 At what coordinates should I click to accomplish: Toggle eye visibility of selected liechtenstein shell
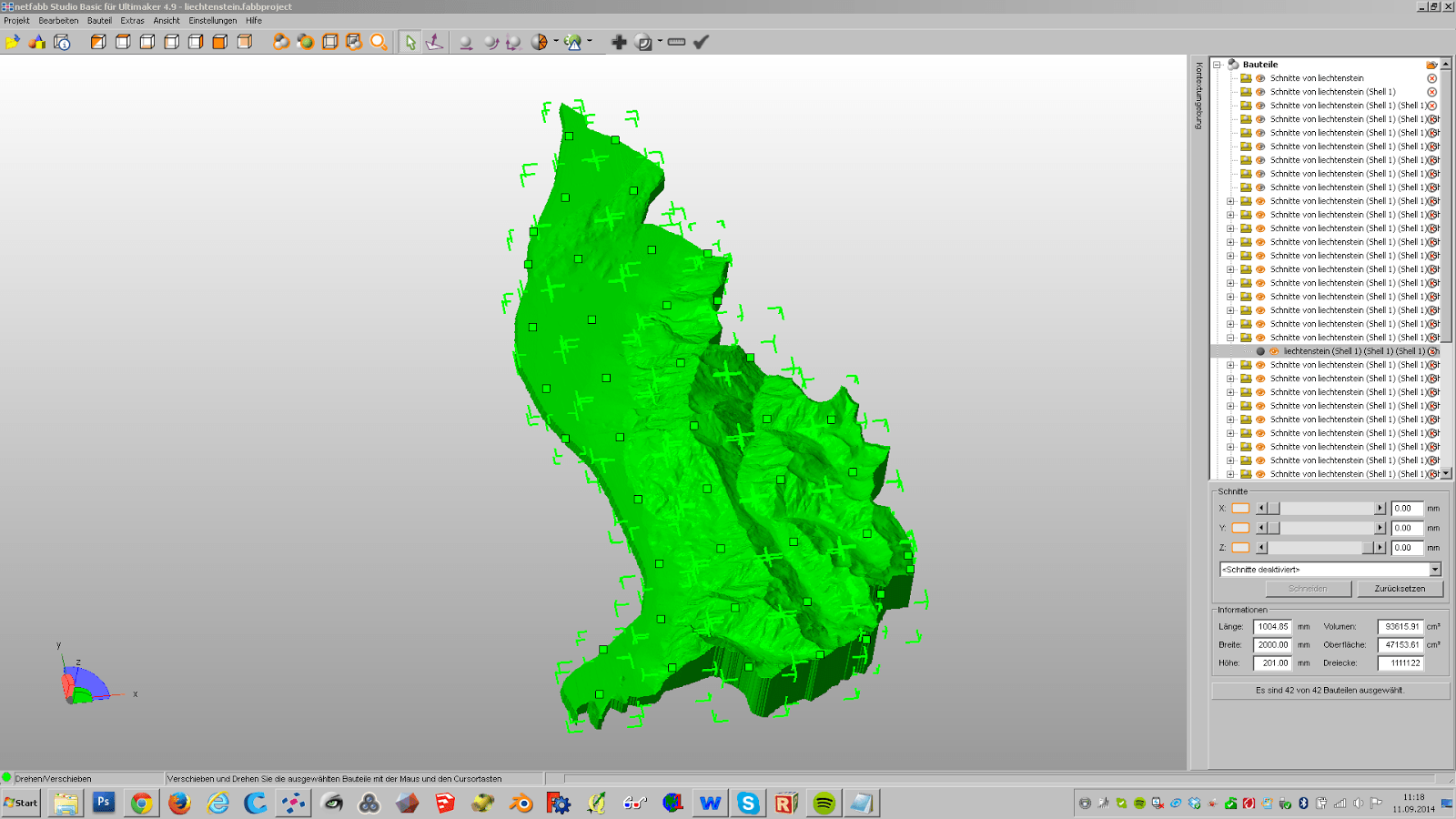(x=1274, y=351)
